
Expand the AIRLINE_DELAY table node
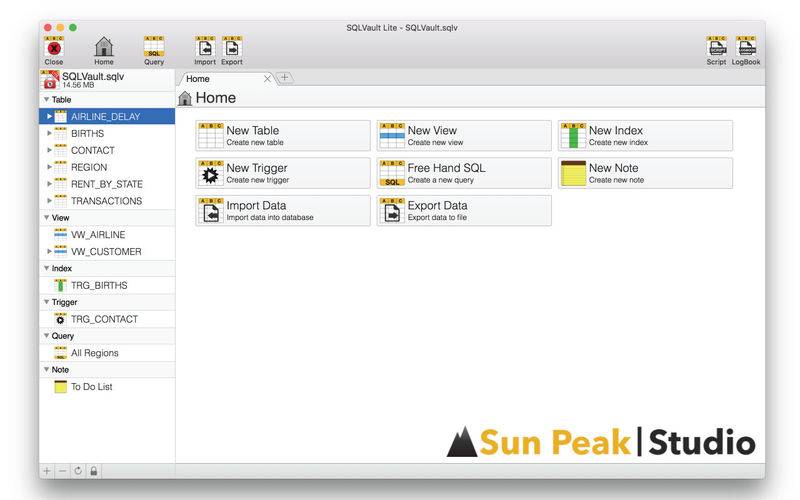click(49, 117)
